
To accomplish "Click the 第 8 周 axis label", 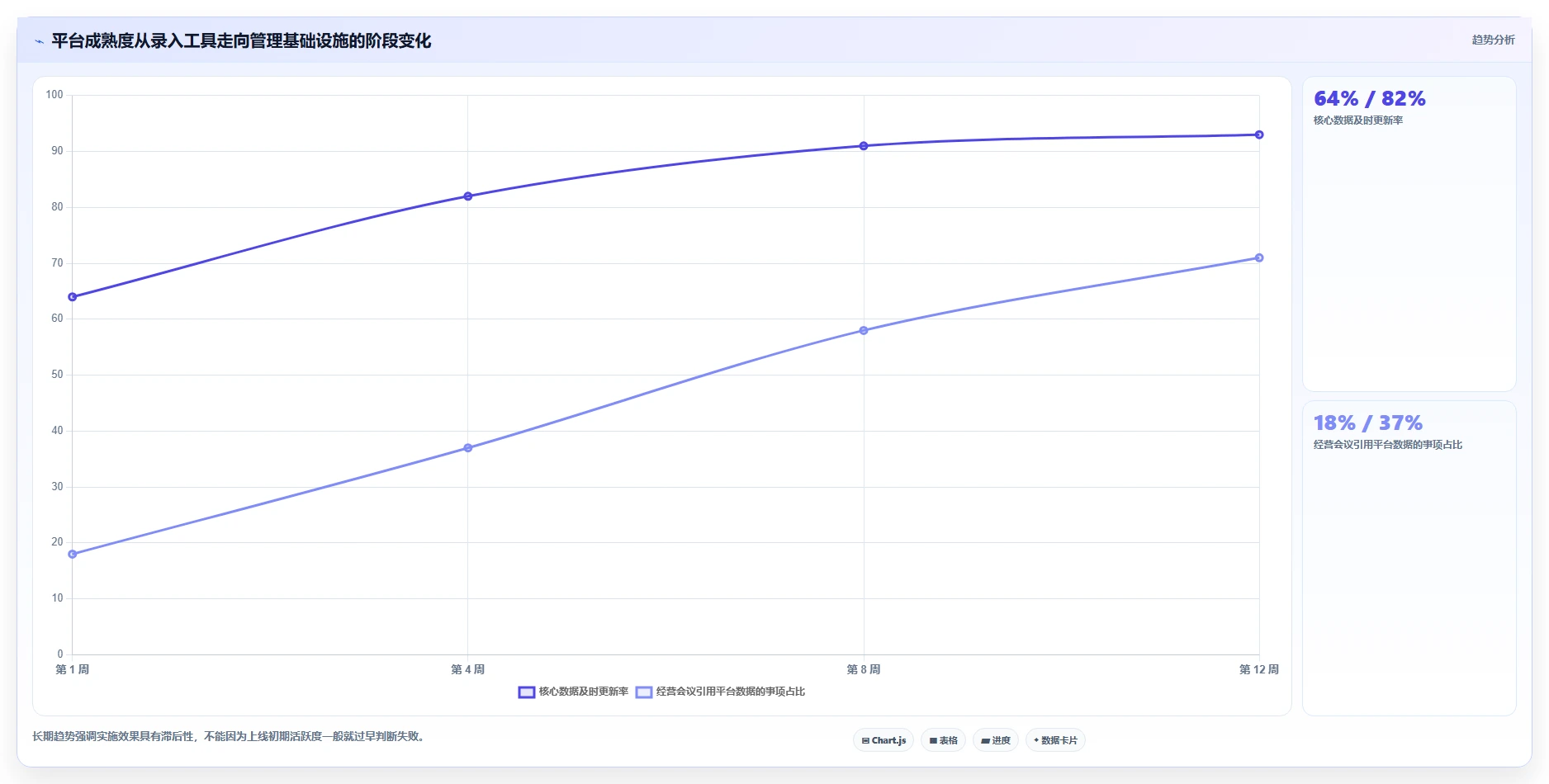I will (864, 669).
